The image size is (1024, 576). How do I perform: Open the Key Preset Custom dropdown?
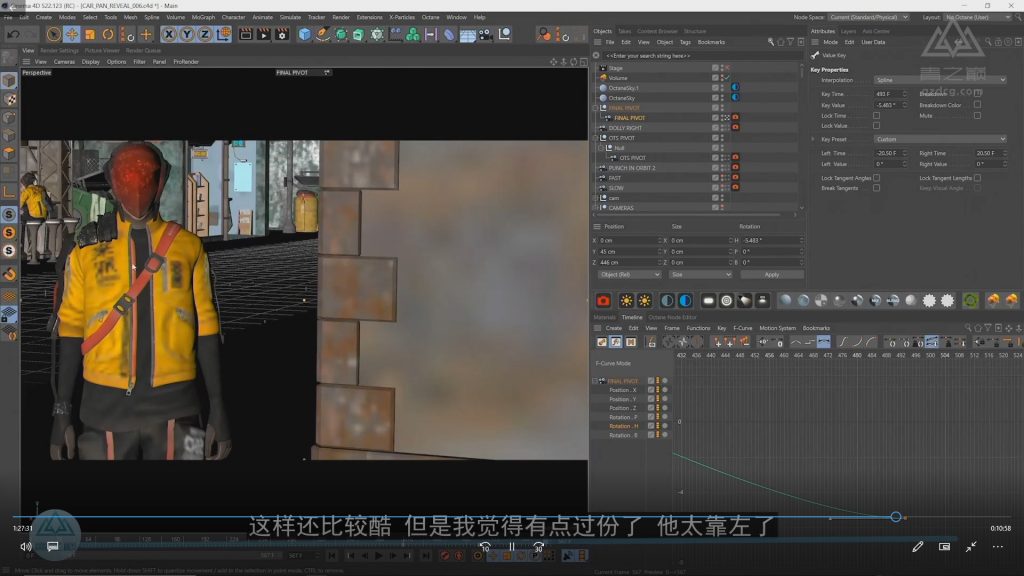[940, 139]
